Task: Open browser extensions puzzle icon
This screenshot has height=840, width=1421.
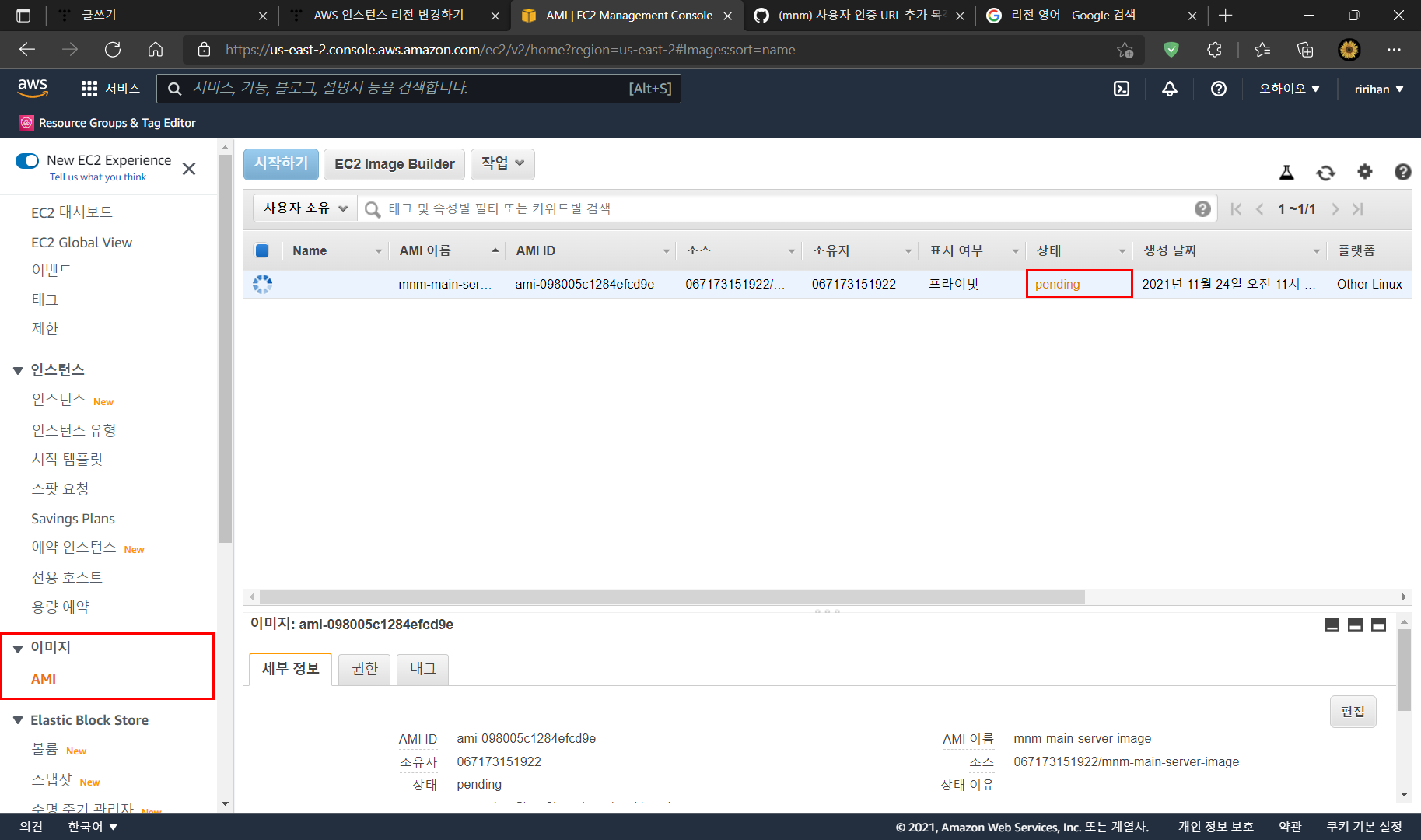Action: point(1215,50)
